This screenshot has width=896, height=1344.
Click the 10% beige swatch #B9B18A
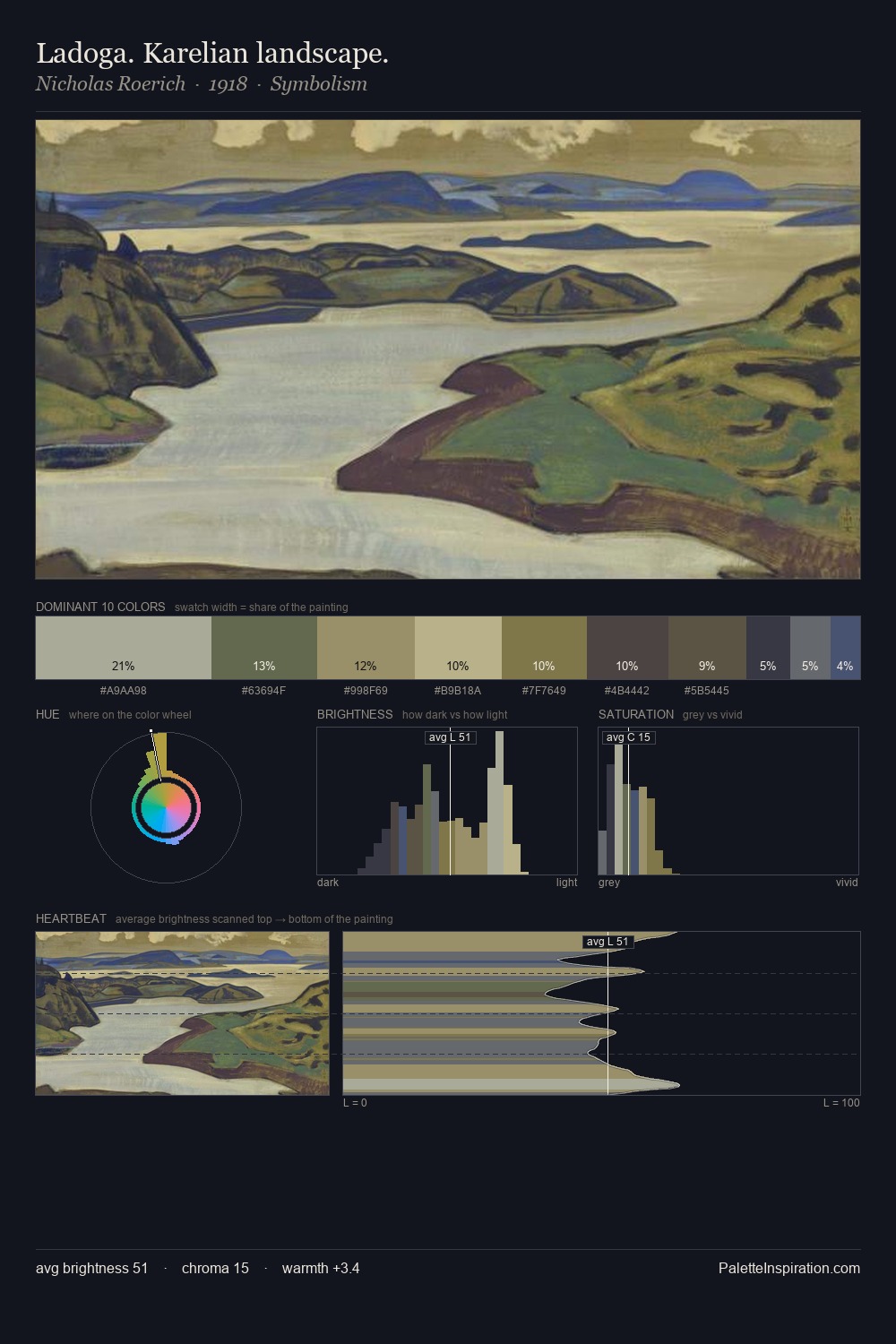click(458, 648)
